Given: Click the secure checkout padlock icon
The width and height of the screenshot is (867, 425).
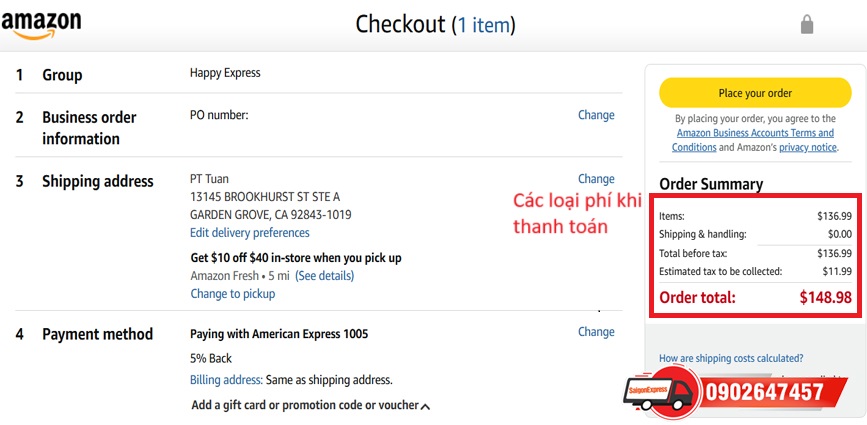Looking at the screenshot, I should [807, 24].
